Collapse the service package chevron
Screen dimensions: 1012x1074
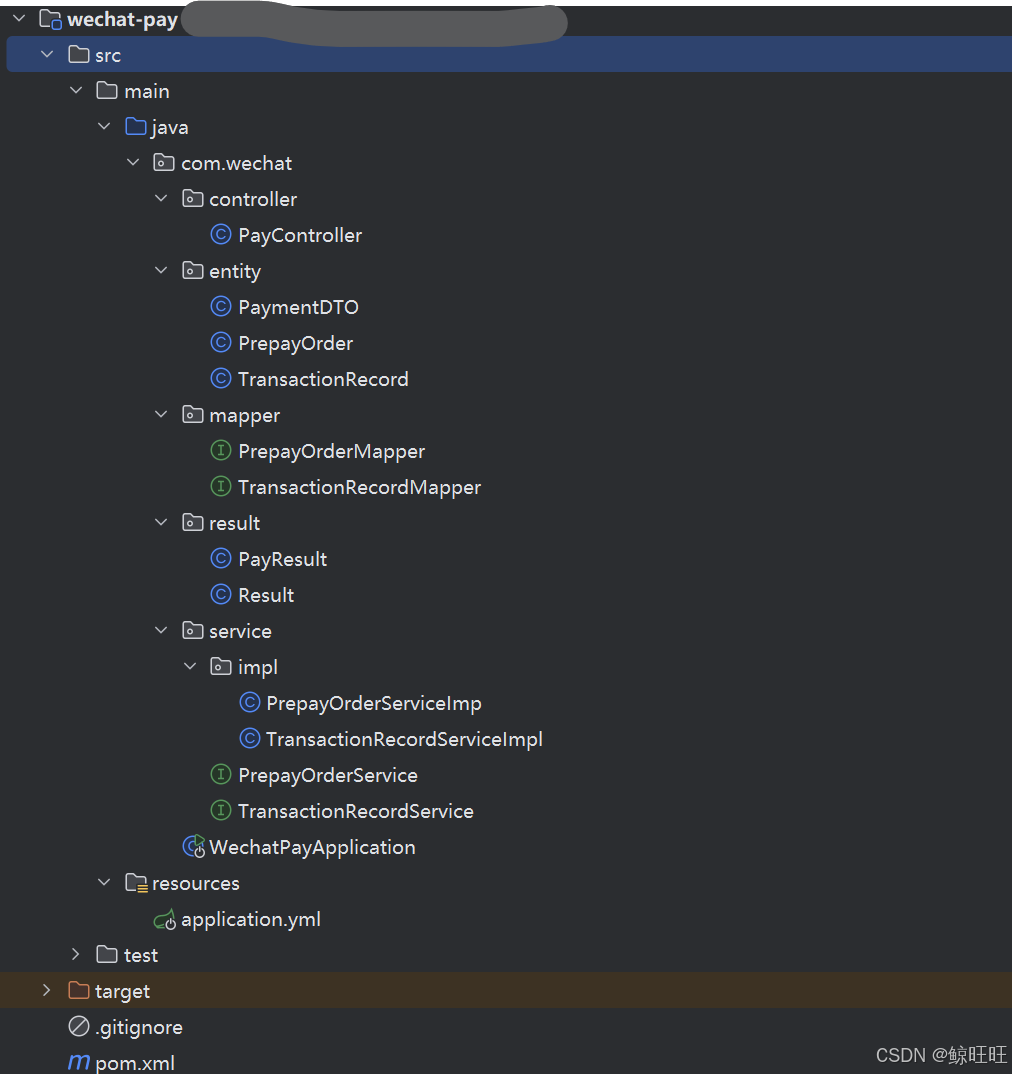pyautogui.click(x=161, y=630)
